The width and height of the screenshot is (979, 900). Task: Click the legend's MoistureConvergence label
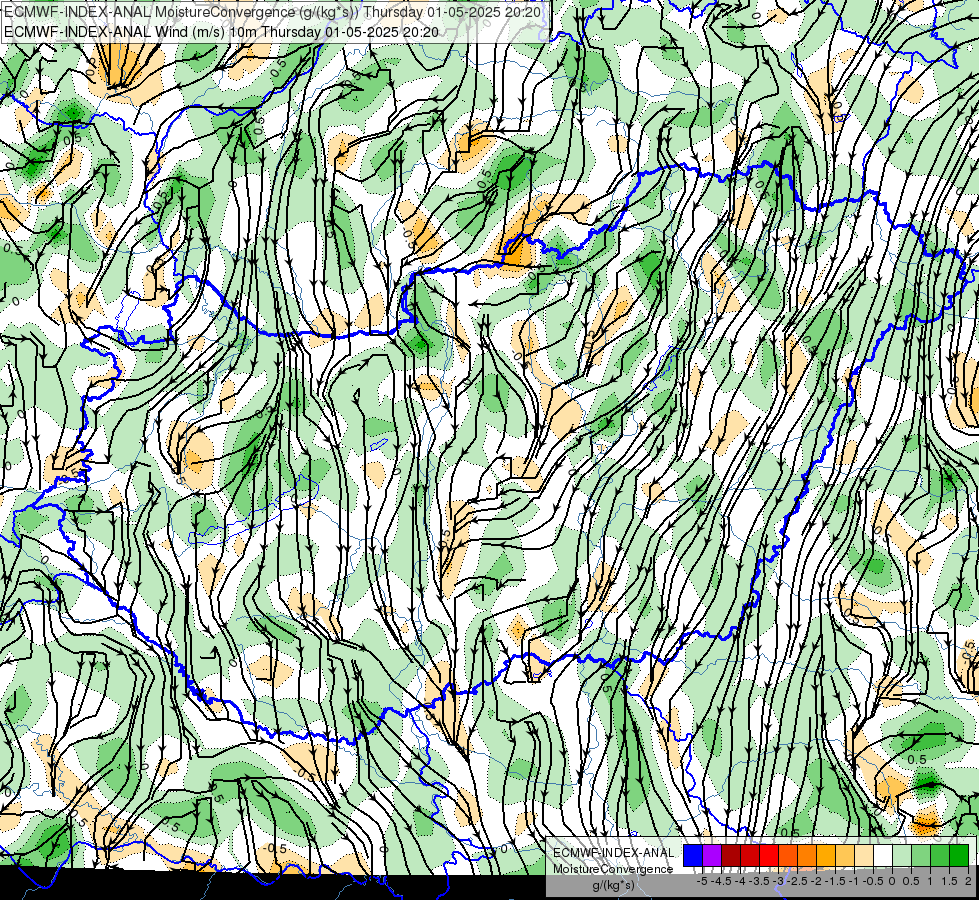613,869
